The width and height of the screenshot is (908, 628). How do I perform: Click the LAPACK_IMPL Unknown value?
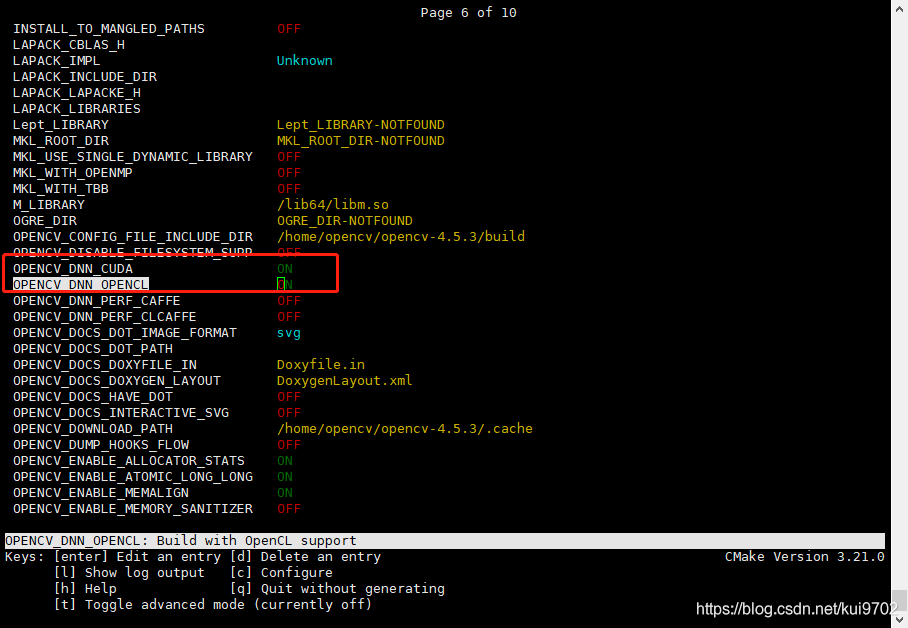pos(305,61)
